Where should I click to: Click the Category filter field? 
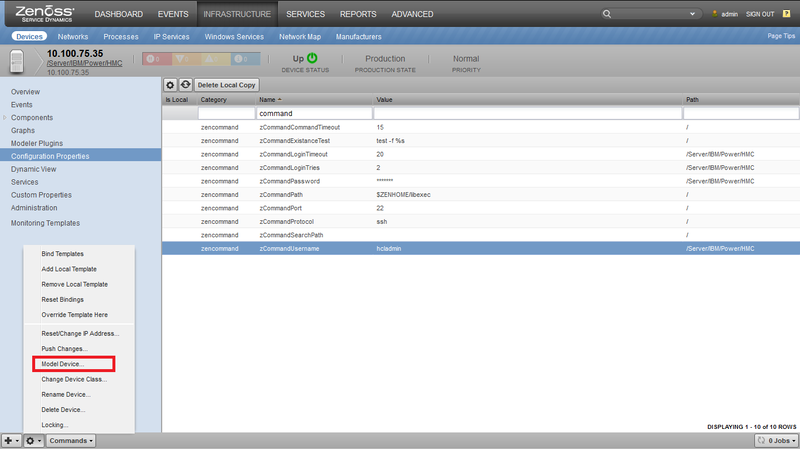pyautogui.click(x=227, y=114)
